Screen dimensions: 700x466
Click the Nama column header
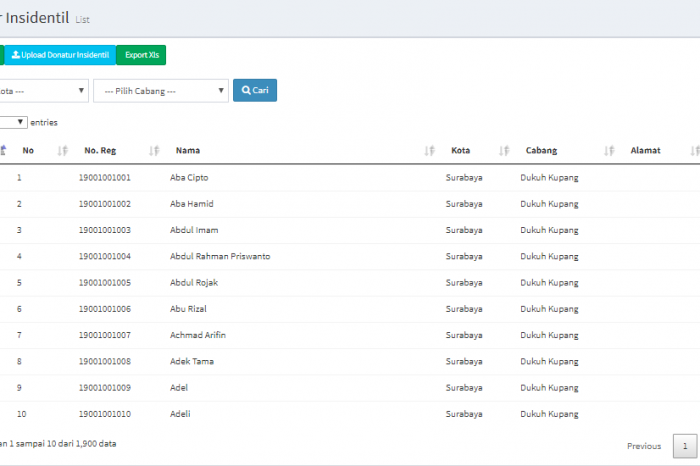point(188,150)
